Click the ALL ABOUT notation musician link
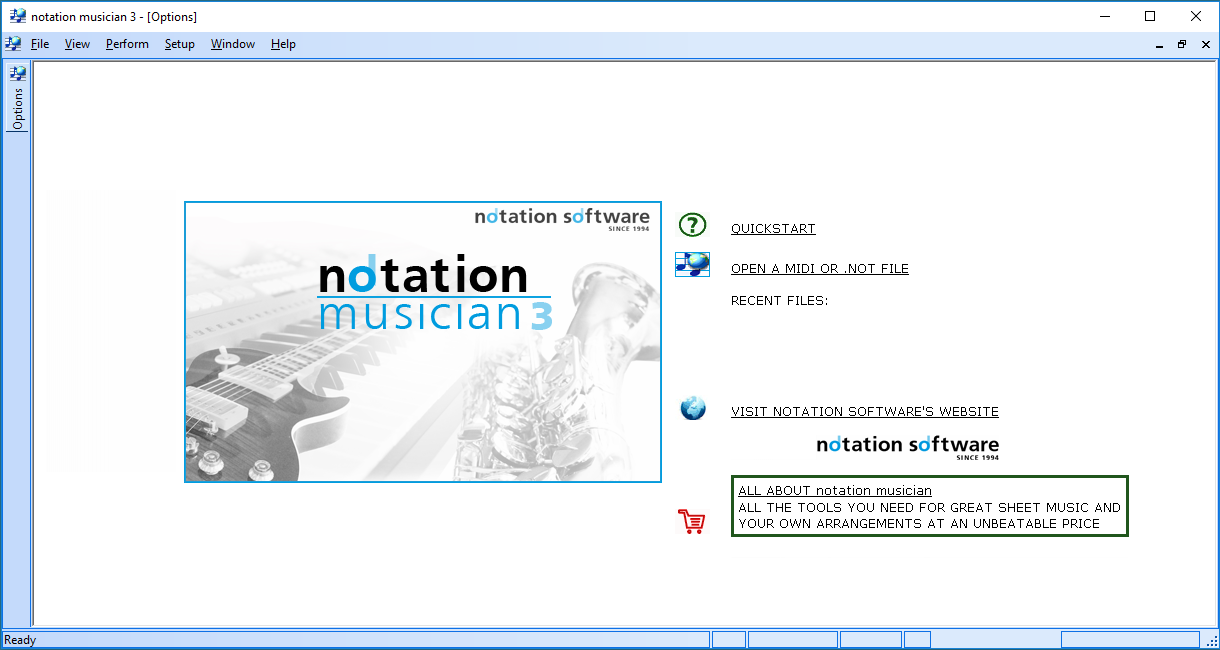The width and height of the screenshot is (1220, 650). 835,490
